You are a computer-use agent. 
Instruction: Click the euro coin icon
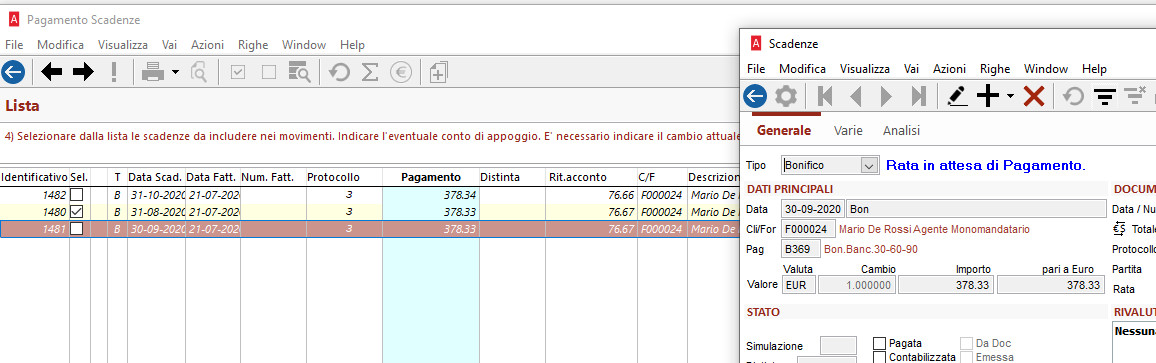(x=401, y=72)
